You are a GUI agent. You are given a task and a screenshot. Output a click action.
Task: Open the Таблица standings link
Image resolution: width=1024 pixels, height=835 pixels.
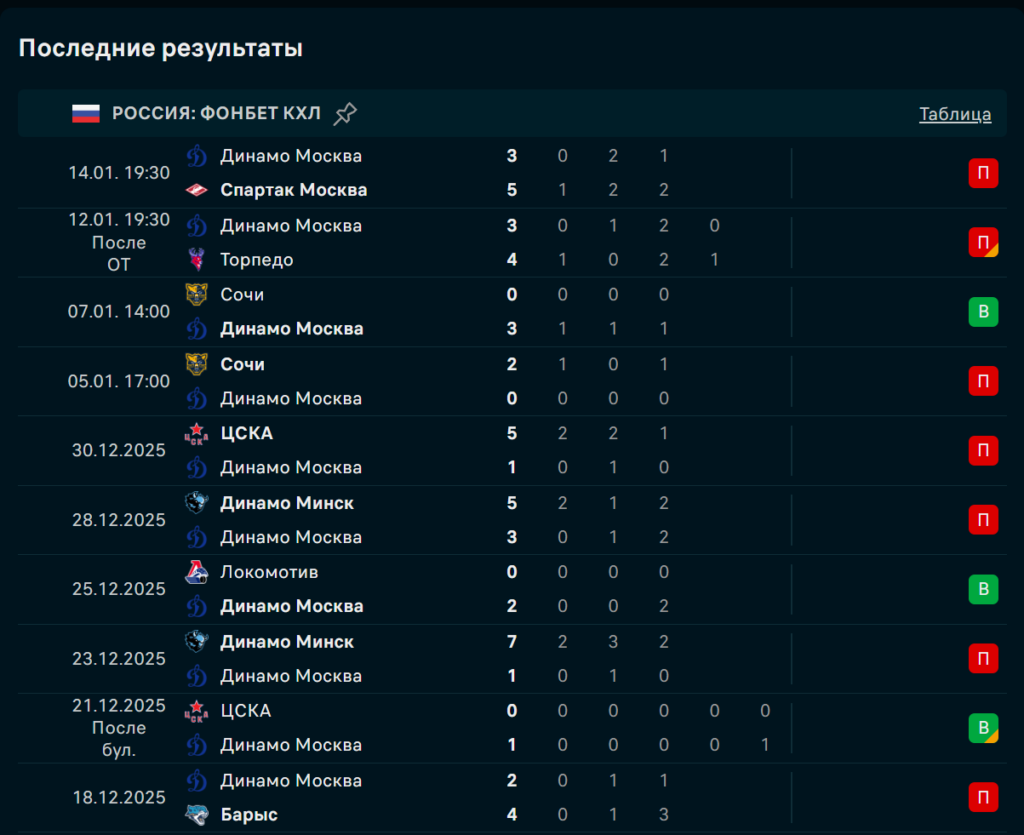[x=955, y=114]
